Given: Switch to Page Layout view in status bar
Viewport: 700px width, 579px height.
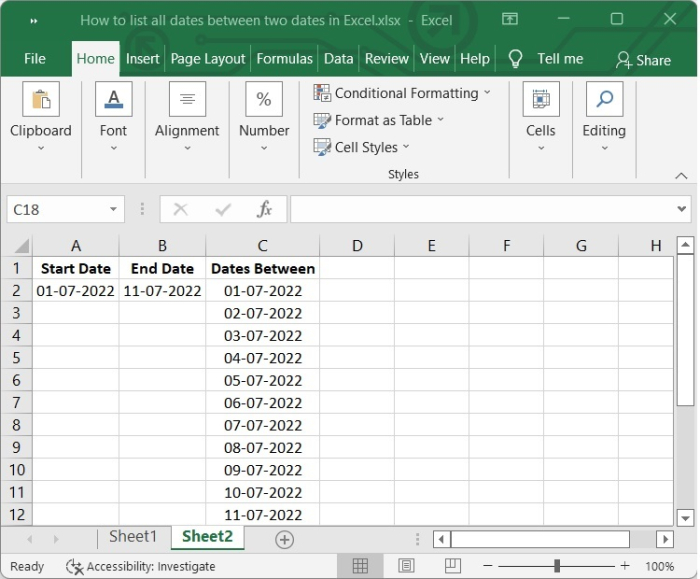Looking at the screenshot, I should coord(407,566).
